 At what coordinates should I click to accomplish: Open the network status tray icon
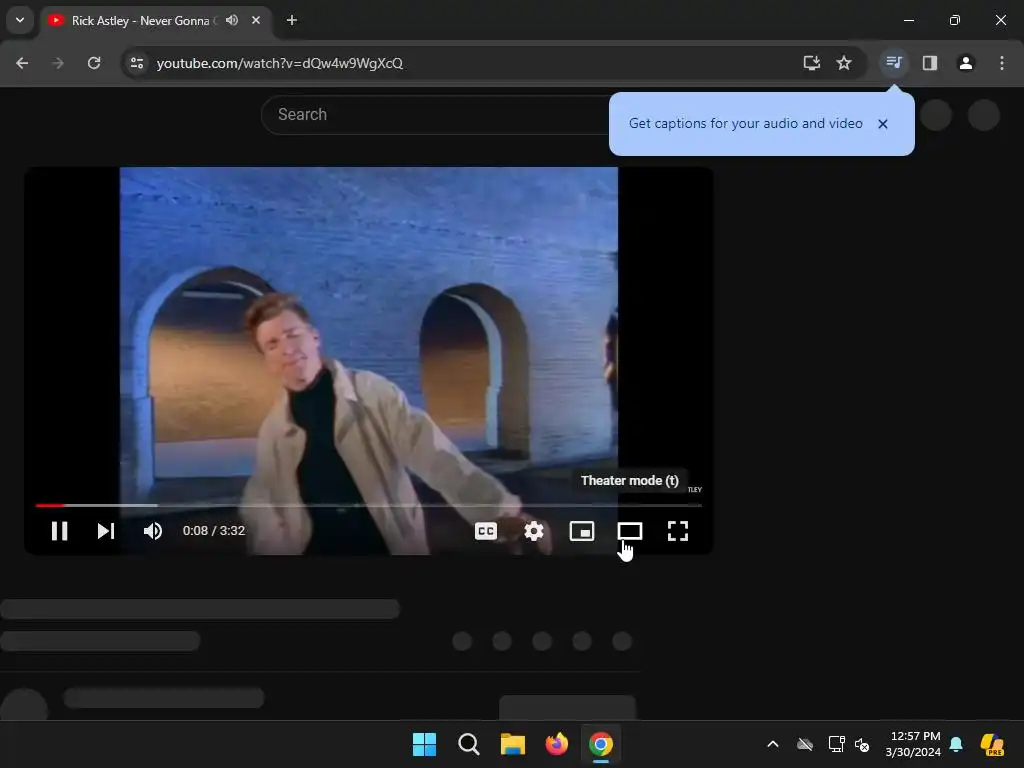(836, 744)
